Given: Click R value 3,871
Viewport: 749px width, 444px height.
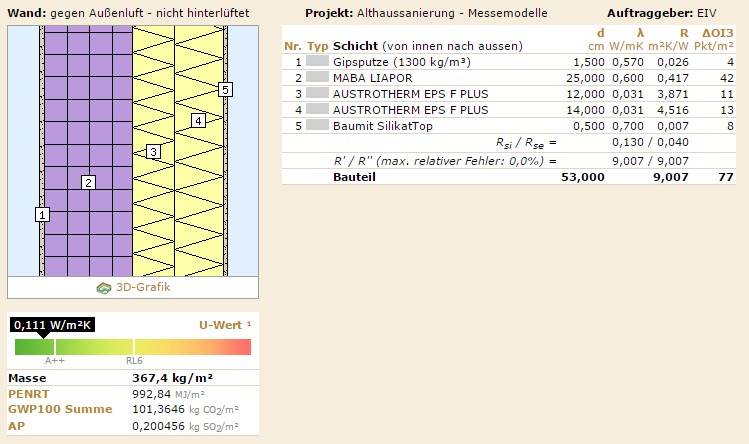Looking at the screenshot, I should pyautogui.click(x=673, y=94).
